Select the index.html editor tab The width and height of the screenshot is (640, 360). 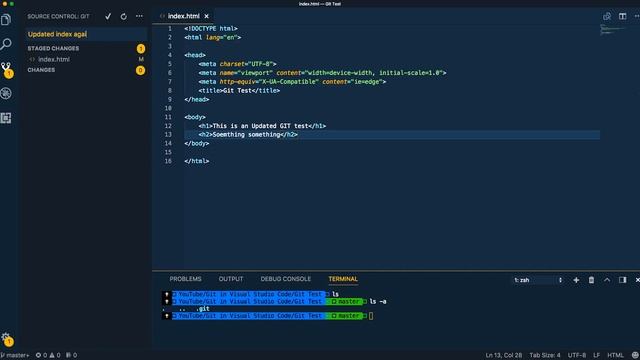tap(183, 16)
